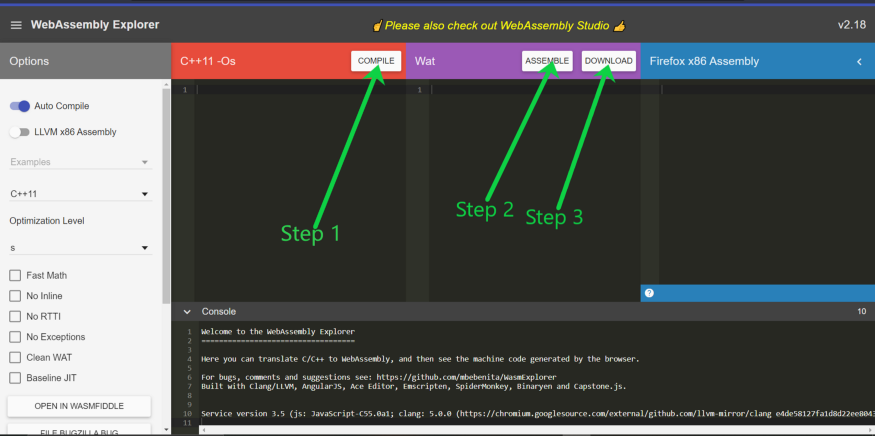This screenshot has height=436, width=875.
Task: Collapse the Firefox x86 Assembly panel chevron
Action: coord(859,61)
